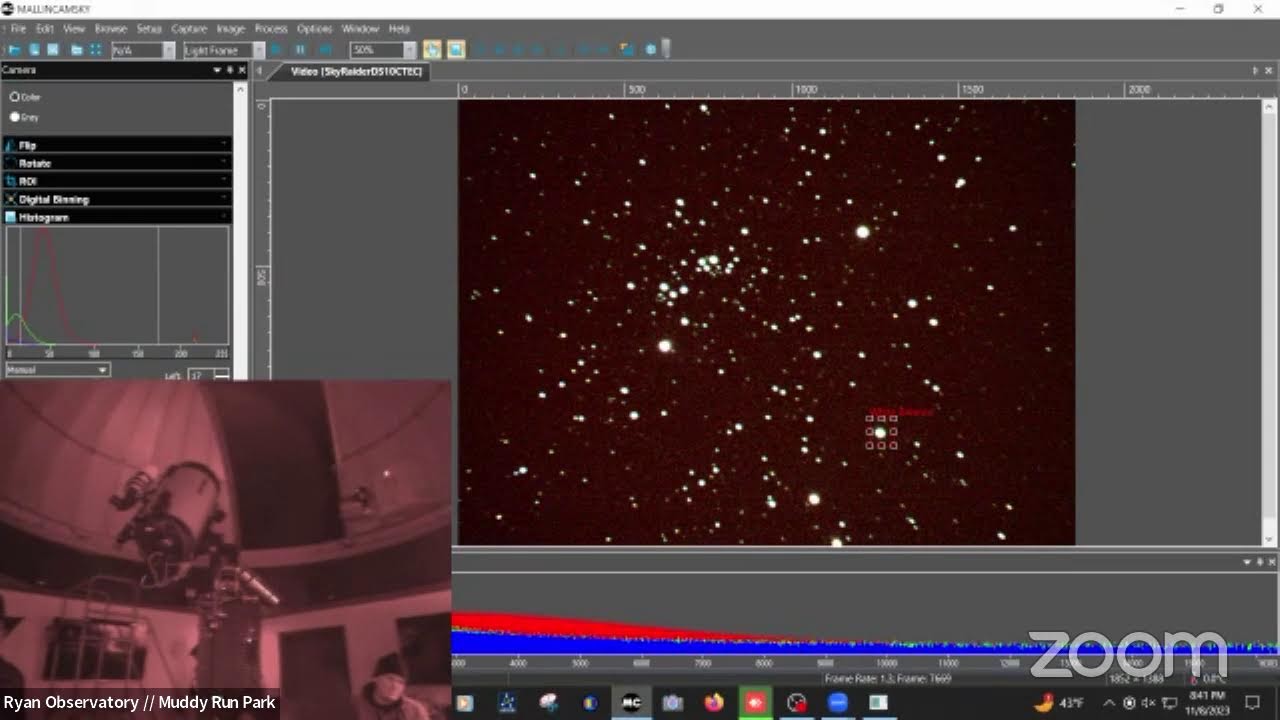Open the MC MallinCam taskbar icon
The height and width of the screenshot is (720, 1280).
tap(631, 703)
